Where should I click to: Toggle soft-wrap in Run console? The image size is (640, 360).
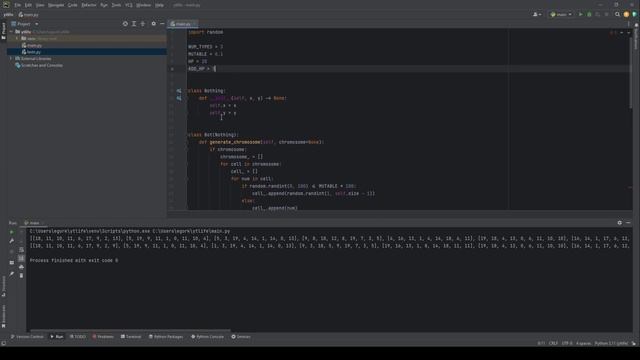[x=21, y=250]
